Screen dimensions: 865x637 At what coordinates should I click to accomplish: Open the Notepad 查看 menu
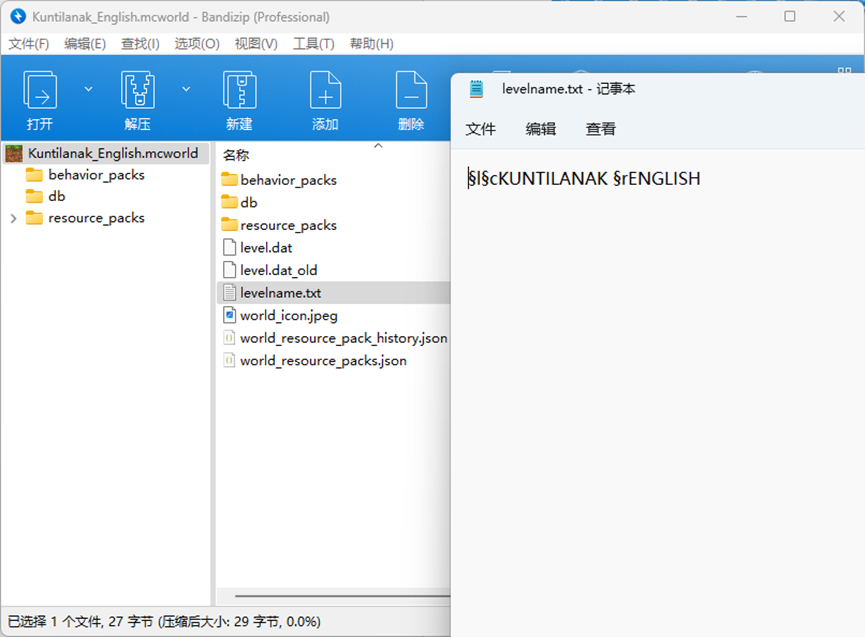(x=601, y=129)
